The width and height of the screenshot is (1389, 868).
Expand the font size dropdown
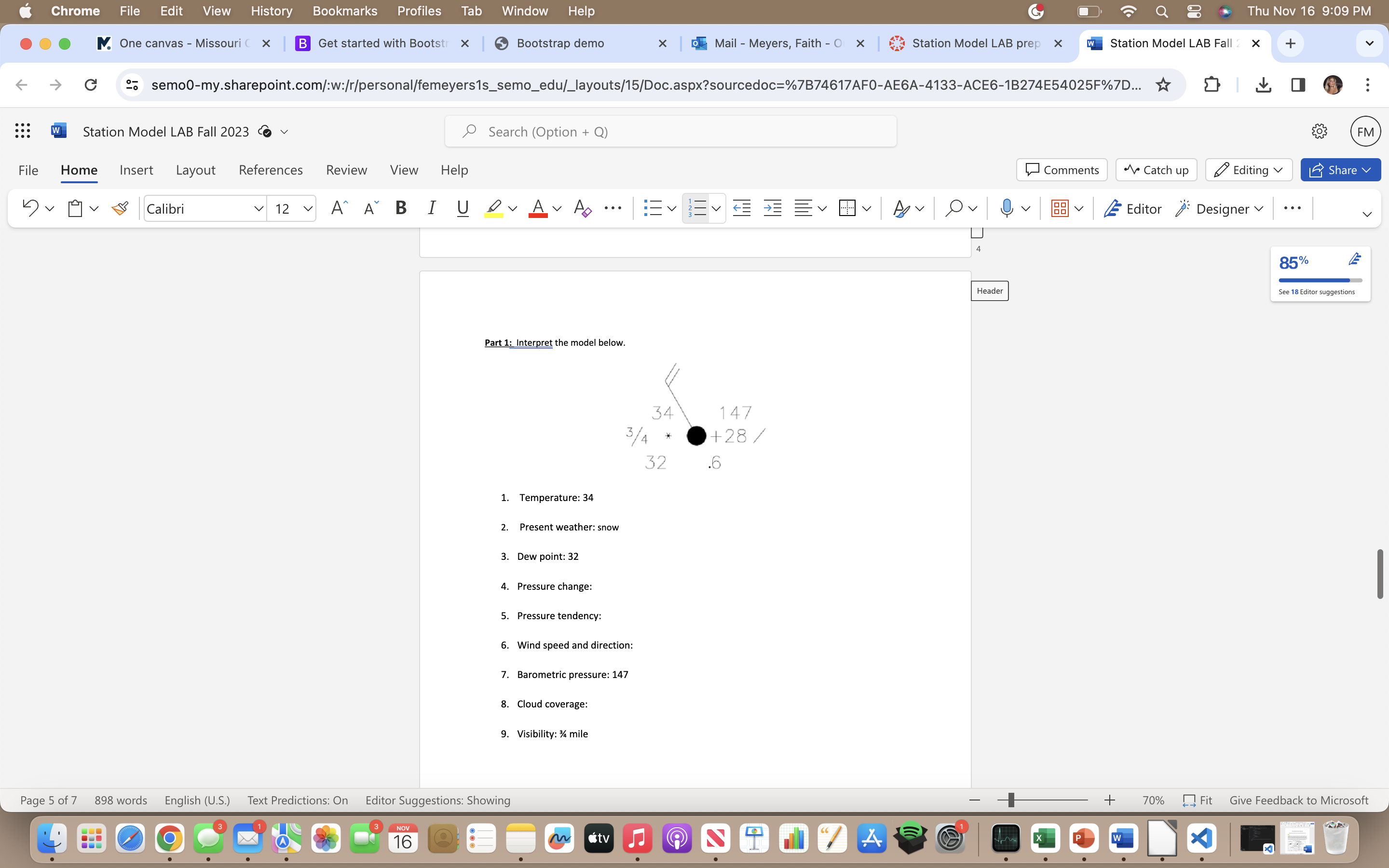click(x=308, y=208)
